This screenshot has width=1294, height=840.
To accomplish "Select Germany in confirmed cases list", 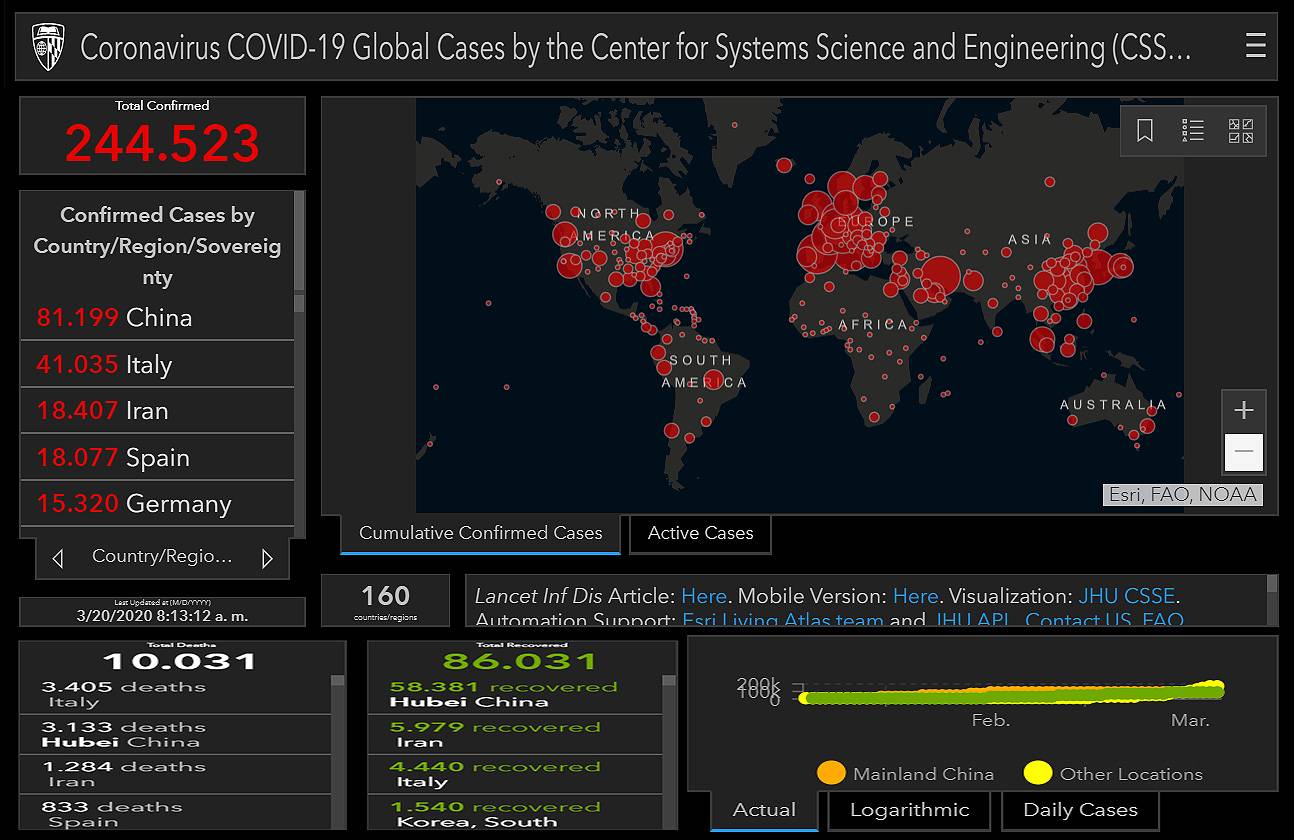I will pos(157,503).
